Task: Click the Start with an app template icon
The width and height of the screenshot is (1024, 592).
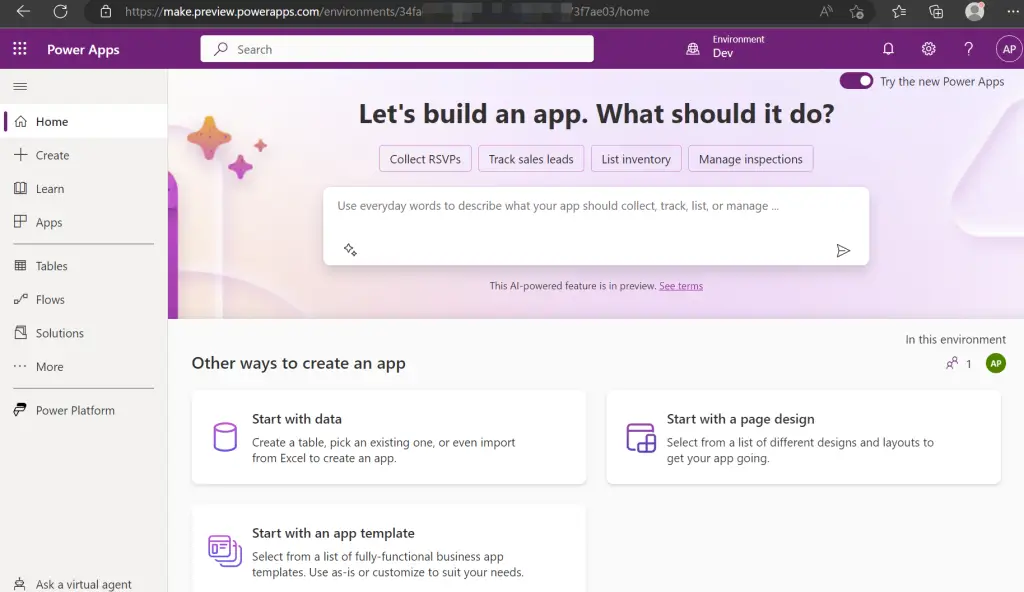Action: coord(225,551)
